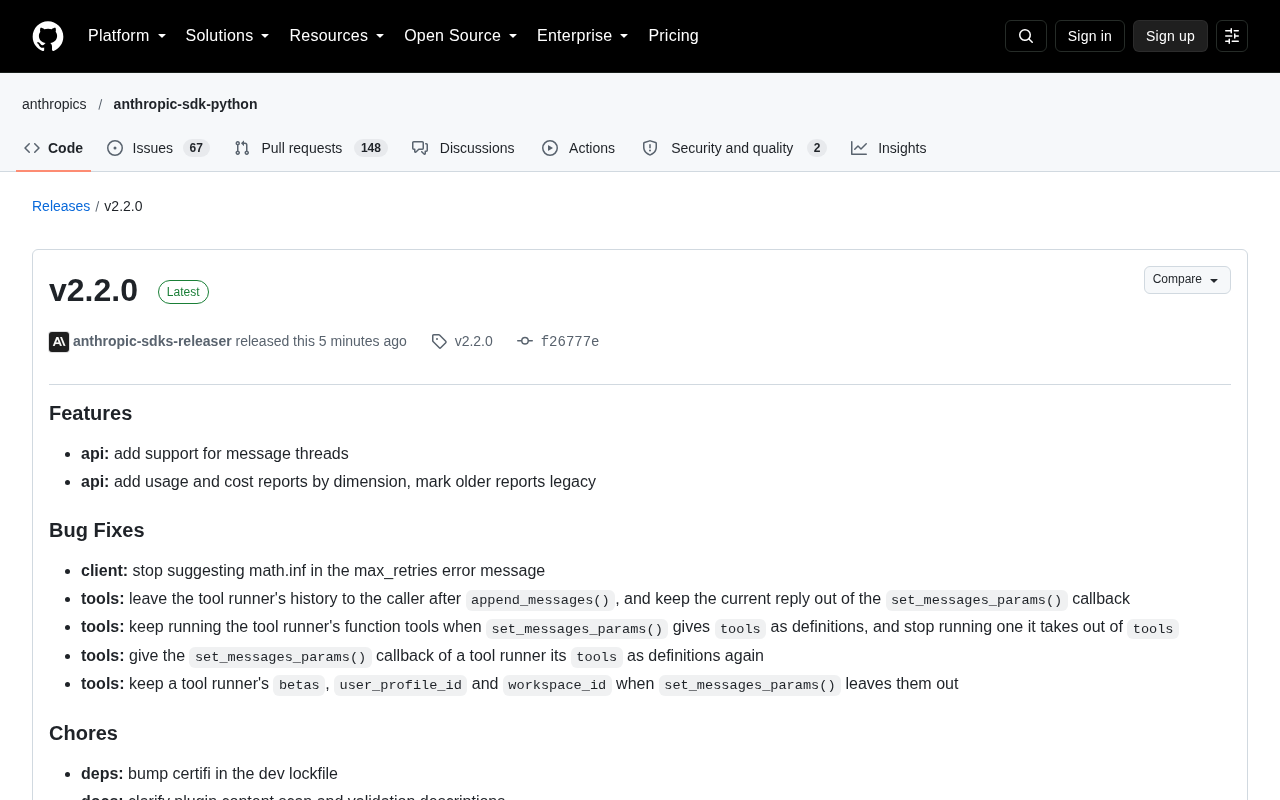Go to the Pricing page

coord(674,36)
